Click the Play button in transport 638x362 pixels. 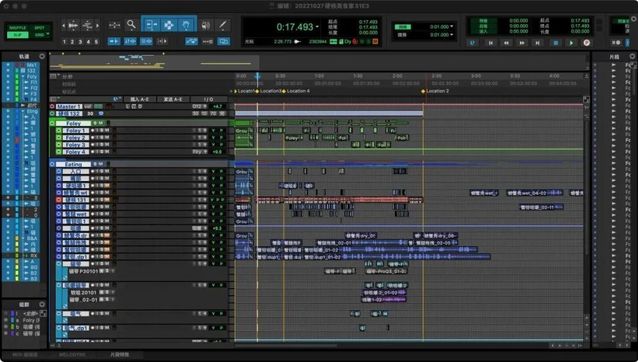[x=571, y=43]
